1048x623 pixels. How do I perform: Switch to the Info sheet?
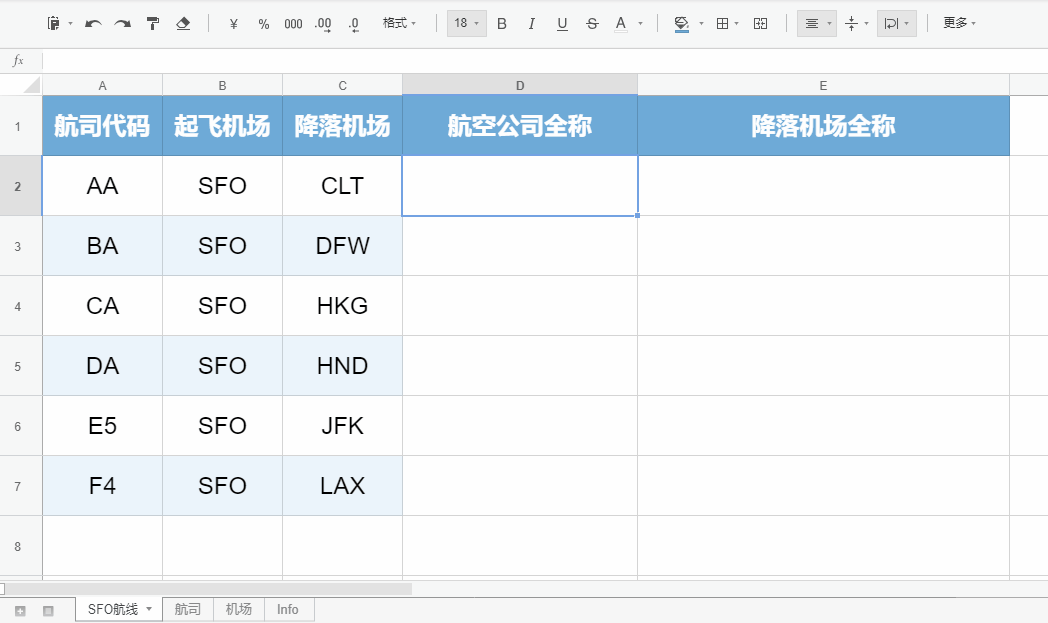pos(288,609)
